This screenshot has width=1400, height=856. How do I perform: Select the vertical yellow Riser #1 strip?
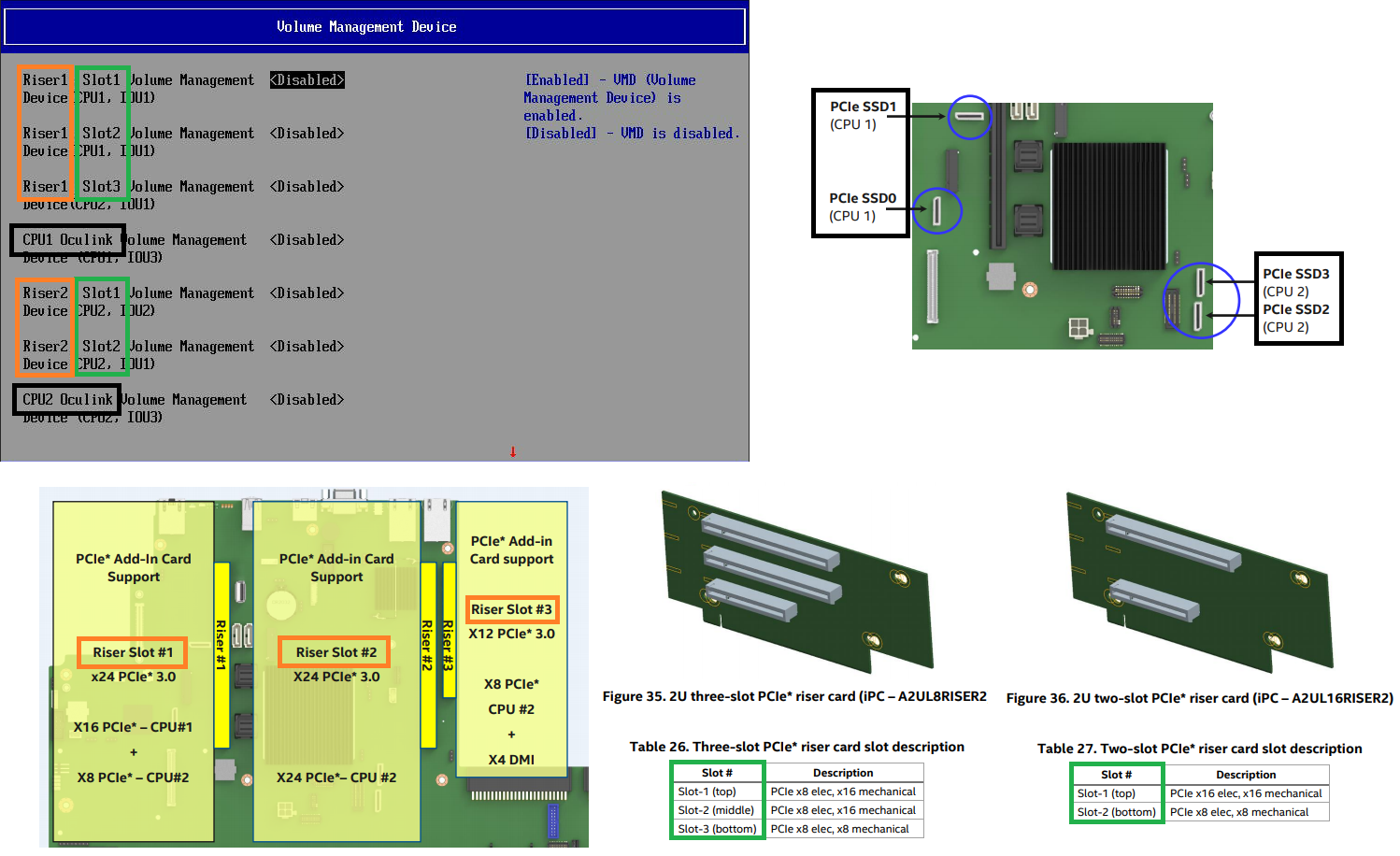pos(221,654)
